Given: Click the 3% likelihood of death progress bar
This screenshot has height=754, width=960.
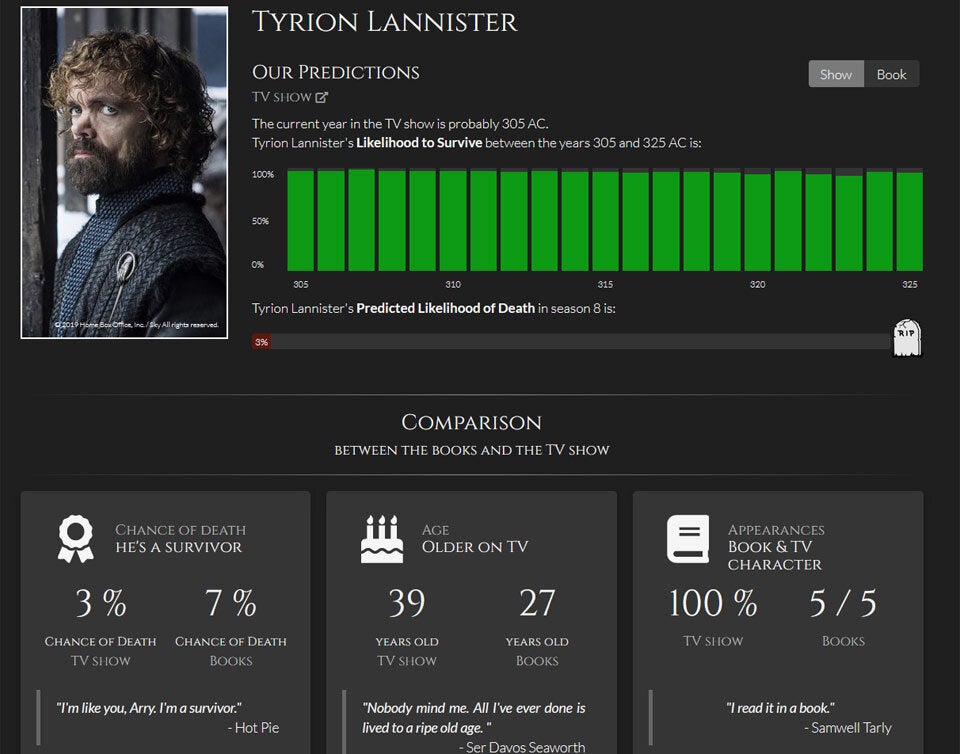Looking at the screenshot, I should click(262, 341).
